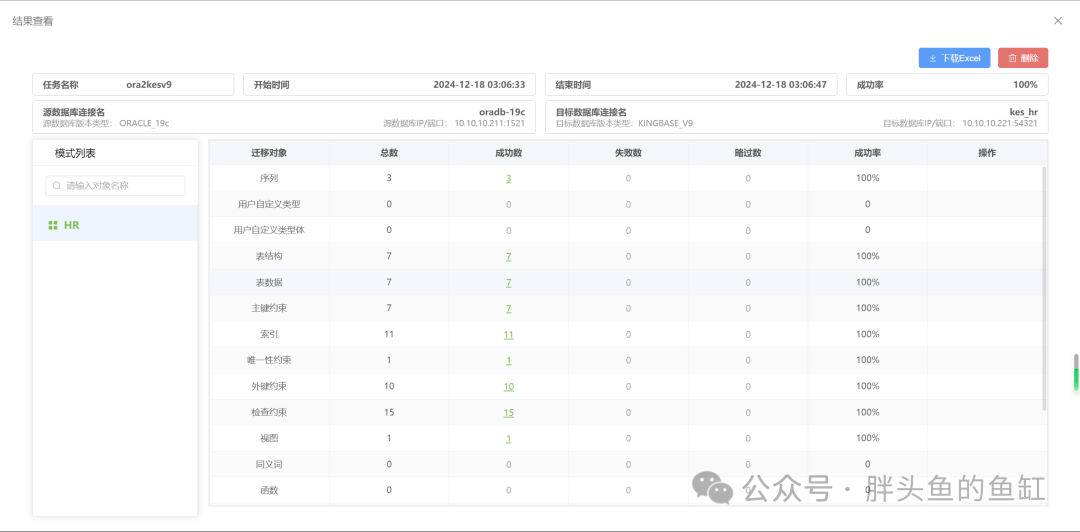Focus the 请输入对象名称 search field
This screenshot has width=1080, height=532.
122,186
